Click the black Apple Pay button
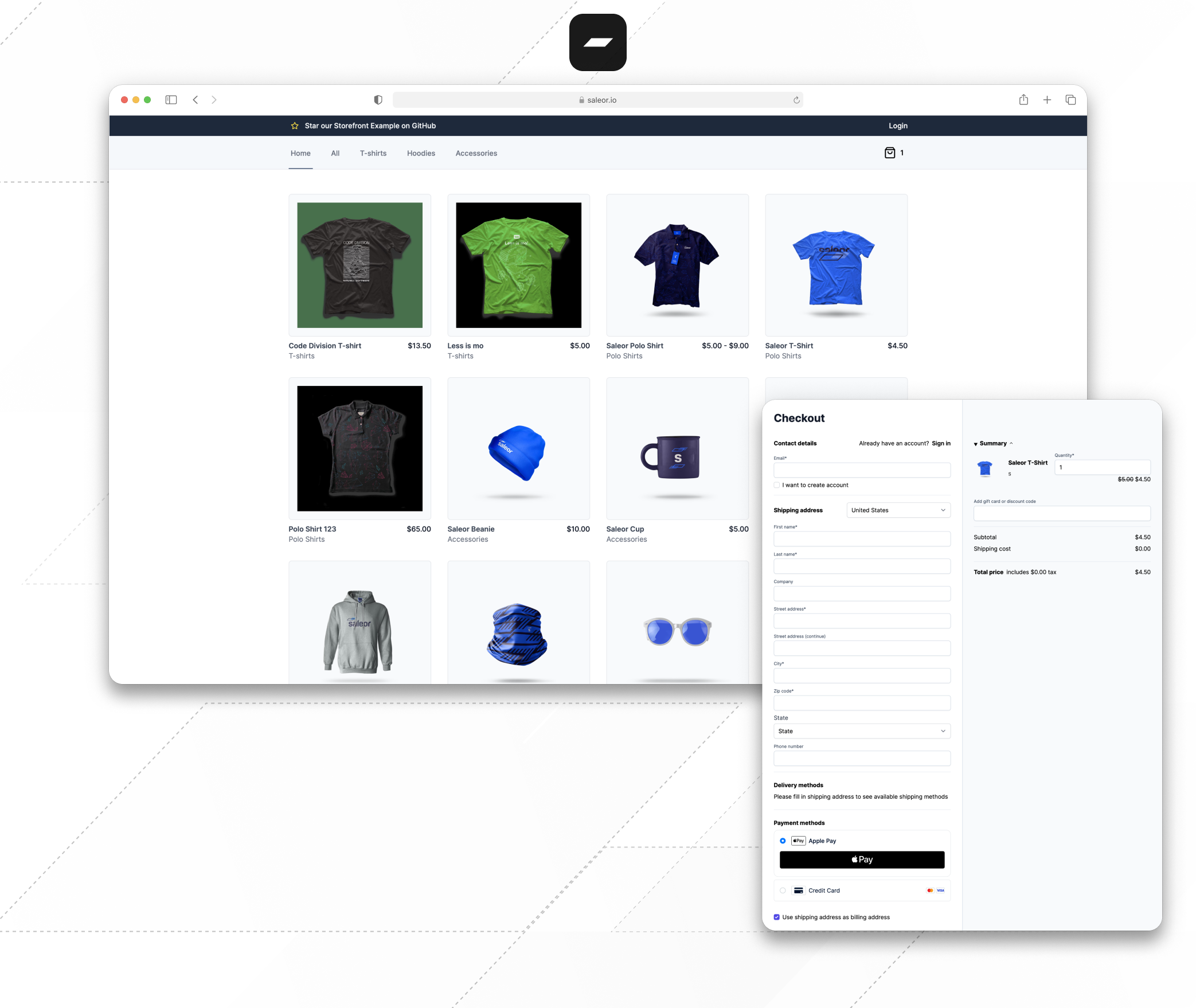Screen dimensions: 1196x1008 coord(862,859)
